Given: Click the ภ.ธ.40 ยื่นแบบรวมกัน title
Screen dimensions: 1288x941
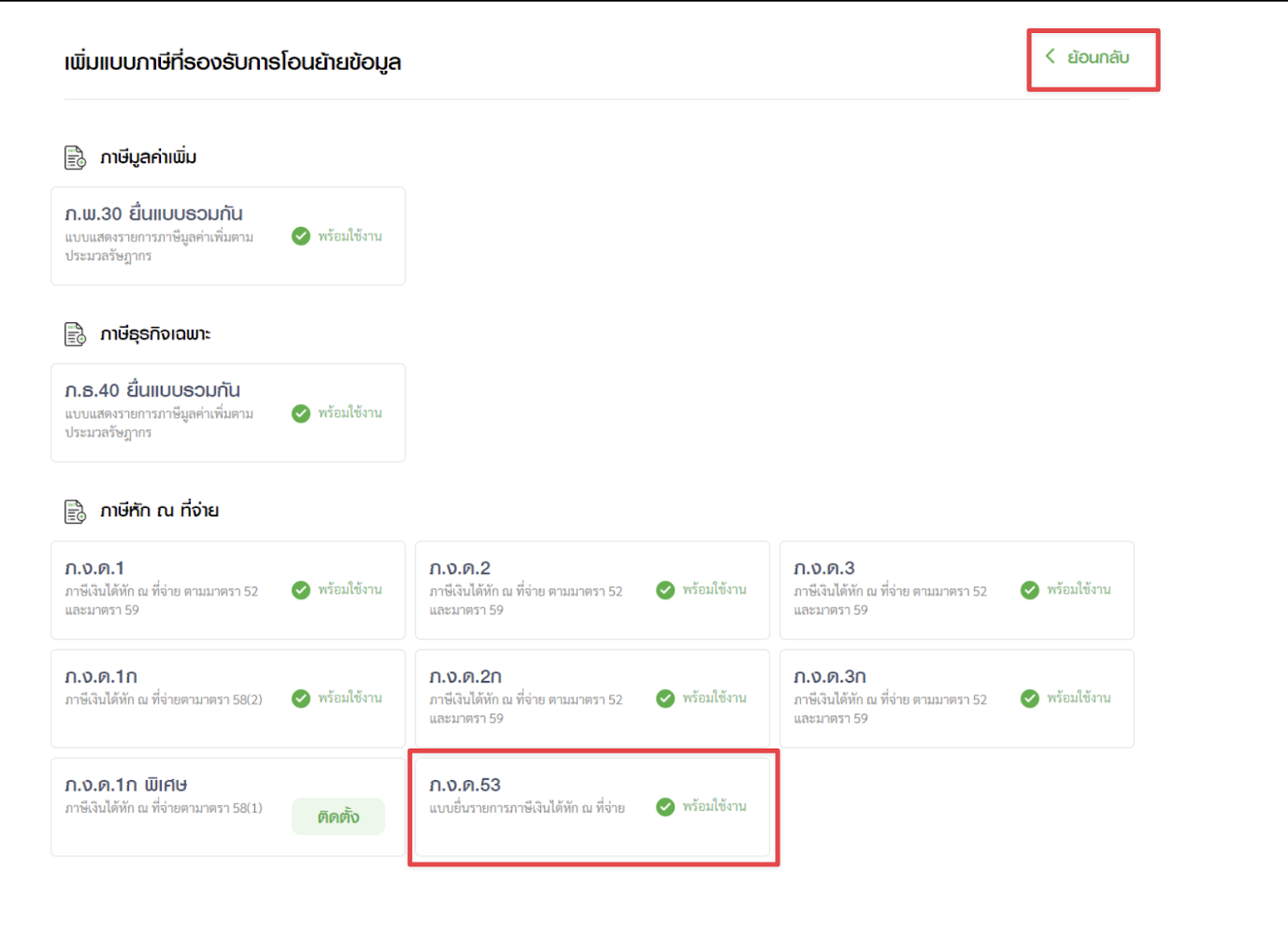Looking at the screenshot, I should pos(153,390).
